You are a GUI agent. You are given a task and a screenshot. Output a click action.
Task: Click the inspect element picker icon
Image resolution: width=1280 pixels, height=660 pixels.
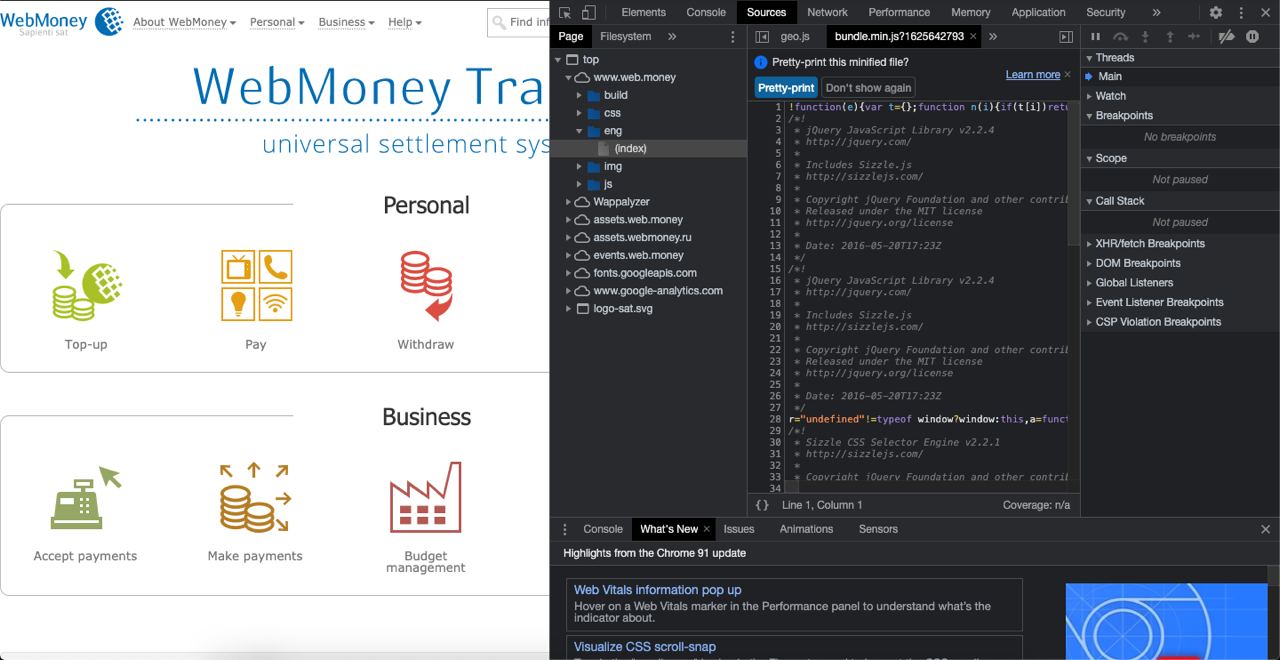click(565, 12)
